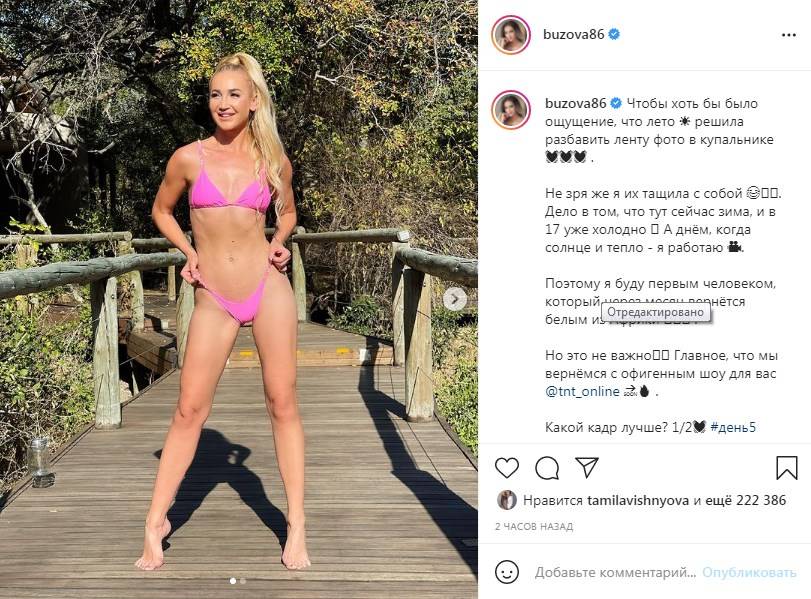Share post with paper plane icon
Image resolution: width=811 pixels, height=599 pixels.
pos(587,467)
